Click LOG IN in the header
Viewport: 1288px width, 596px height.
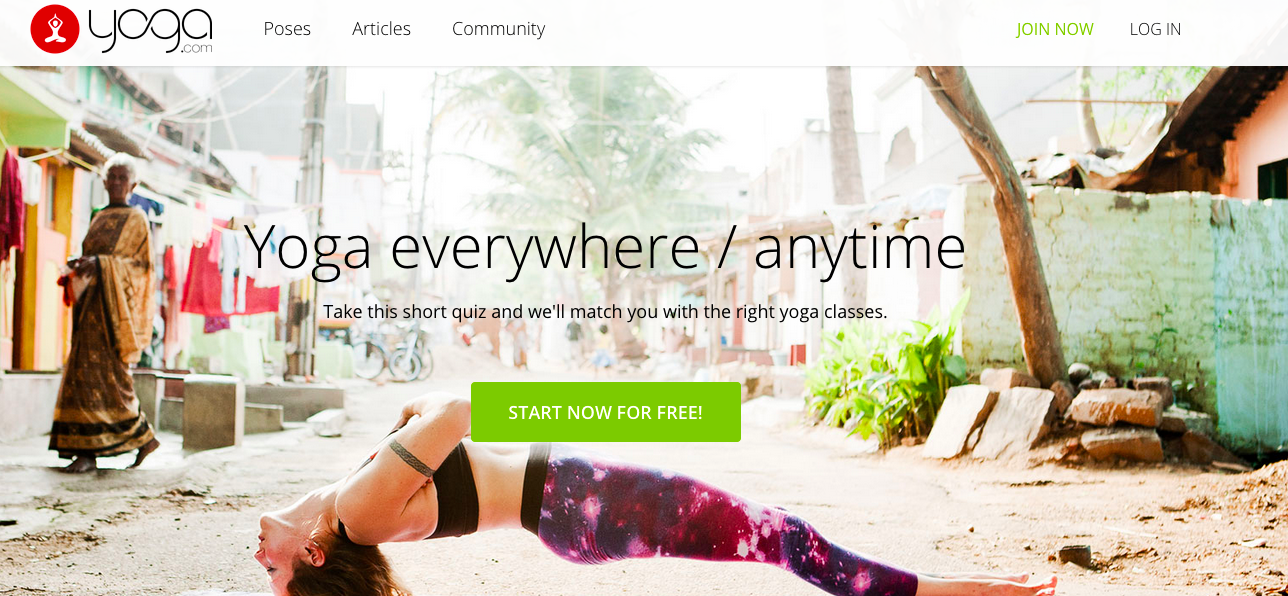(1155, 29)
